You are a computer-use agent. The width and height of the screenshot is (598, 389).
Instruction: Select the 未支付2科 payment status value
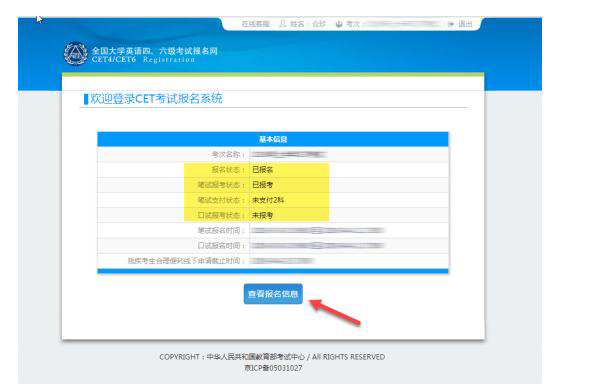pos(268,200)
